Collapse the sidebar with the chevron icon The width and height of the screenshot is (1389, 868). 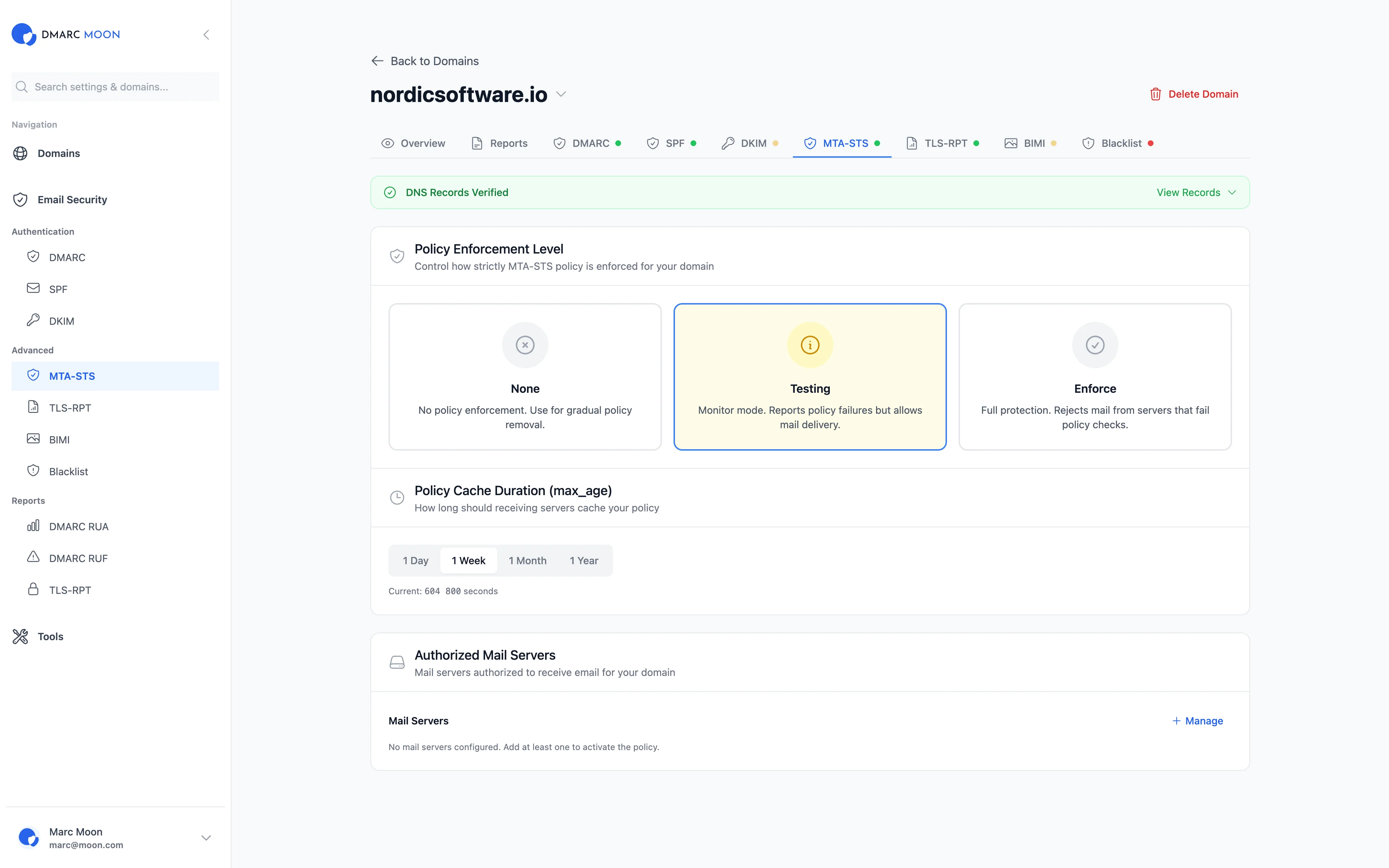click(206, 35)
